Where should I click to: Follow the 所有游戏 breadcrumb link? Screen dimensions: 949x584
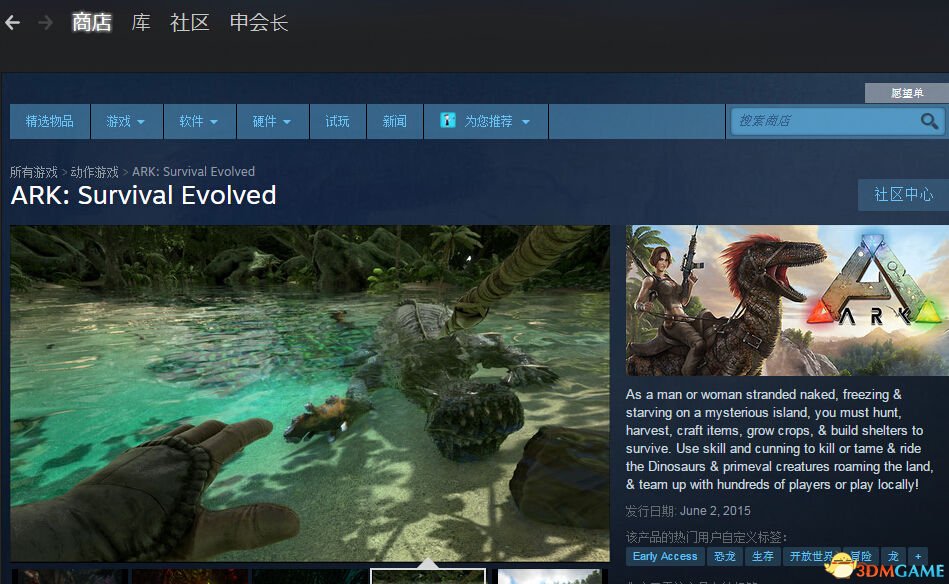[x=33, y=172]
